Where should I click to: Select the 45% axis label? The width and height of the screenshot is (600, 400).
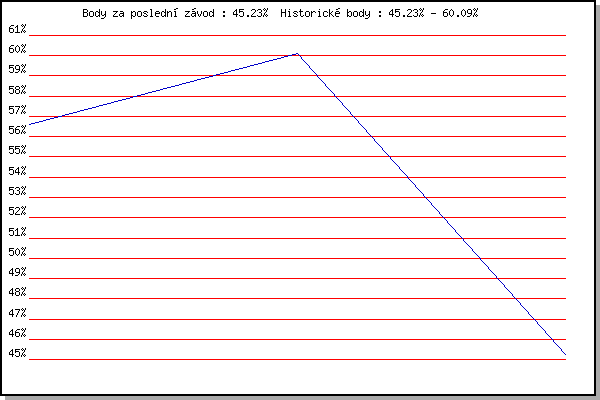click(17, 353)
